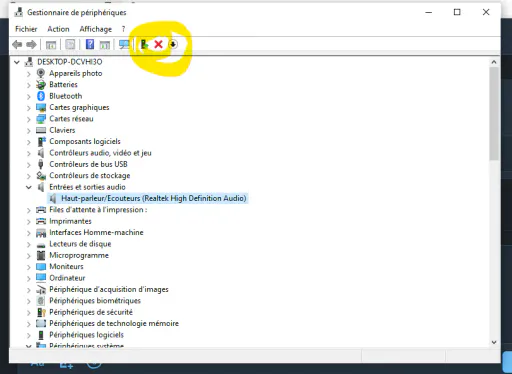Click the Moniteurs icon
The width and height of the screenshot is (512, 374).
tap(41, 266)
